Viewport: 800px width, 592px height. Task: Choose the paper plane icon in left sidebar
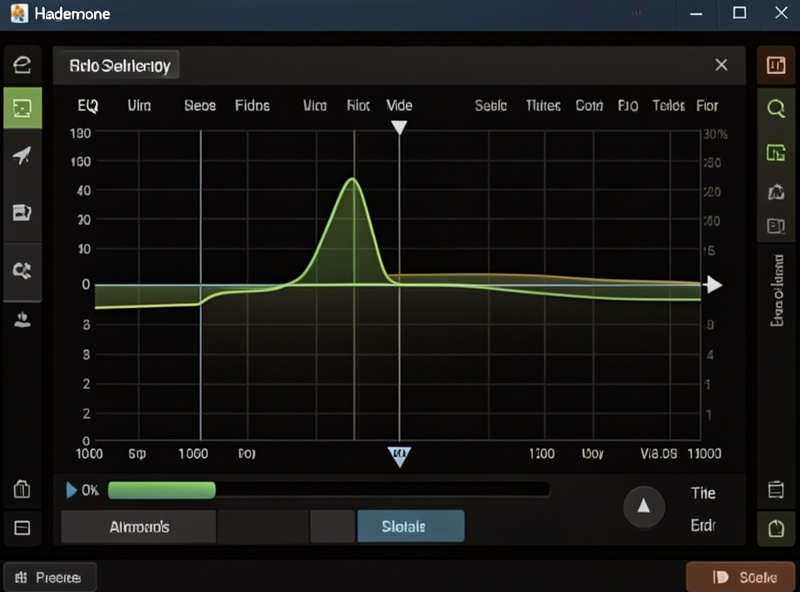click(x=22, y=155)
